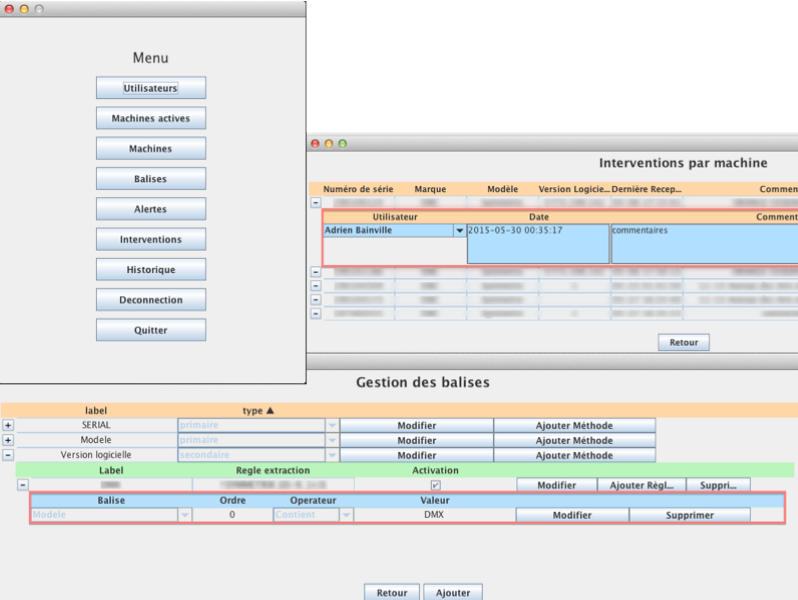
Task: Click the Dernière Recep... column header
Action: [x=646, y=189]
